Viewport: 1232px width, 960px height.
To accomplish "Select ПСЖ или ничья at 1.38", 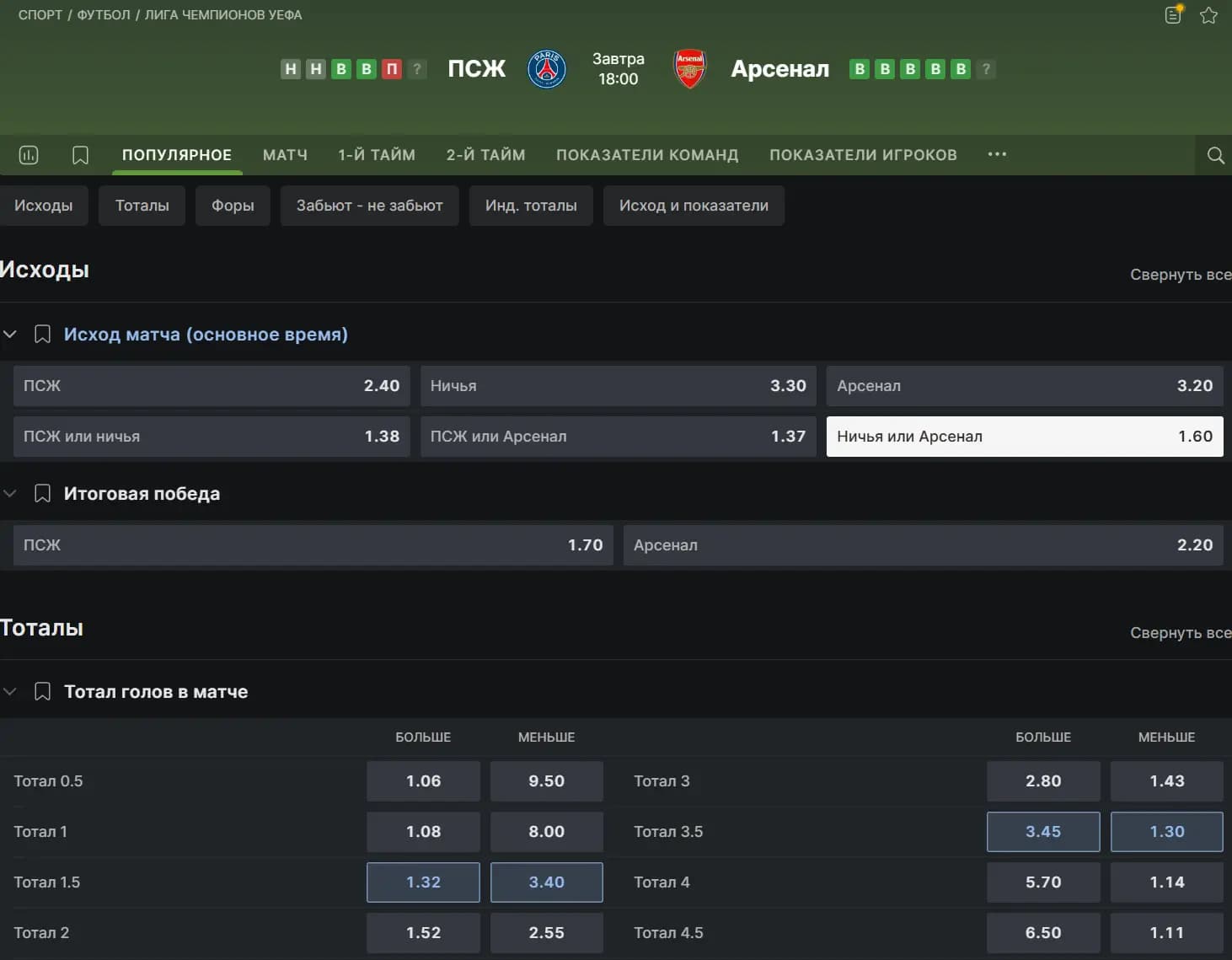I will 212,437.
